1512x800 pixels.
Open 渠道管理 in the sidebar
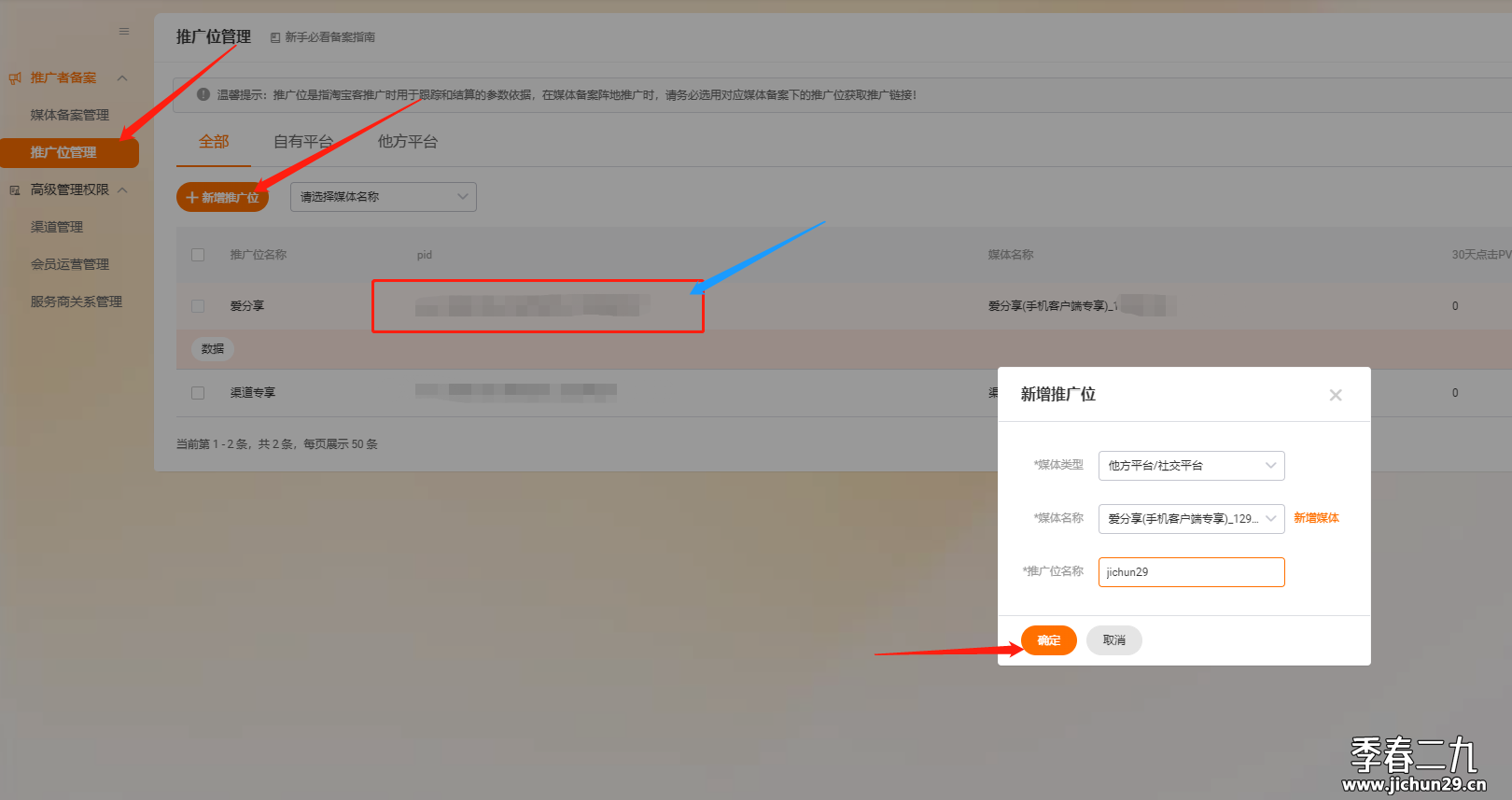(57, 227)
